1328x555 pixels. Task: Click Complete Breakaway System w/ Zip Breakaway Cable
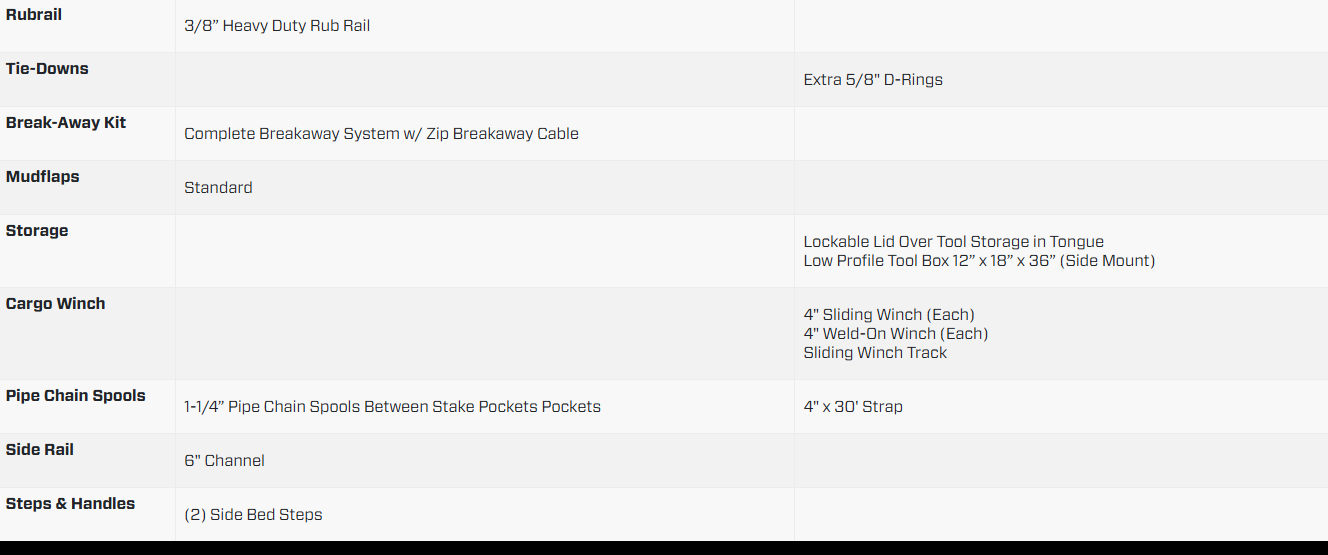pyautogui.click(x=381, y=134)
